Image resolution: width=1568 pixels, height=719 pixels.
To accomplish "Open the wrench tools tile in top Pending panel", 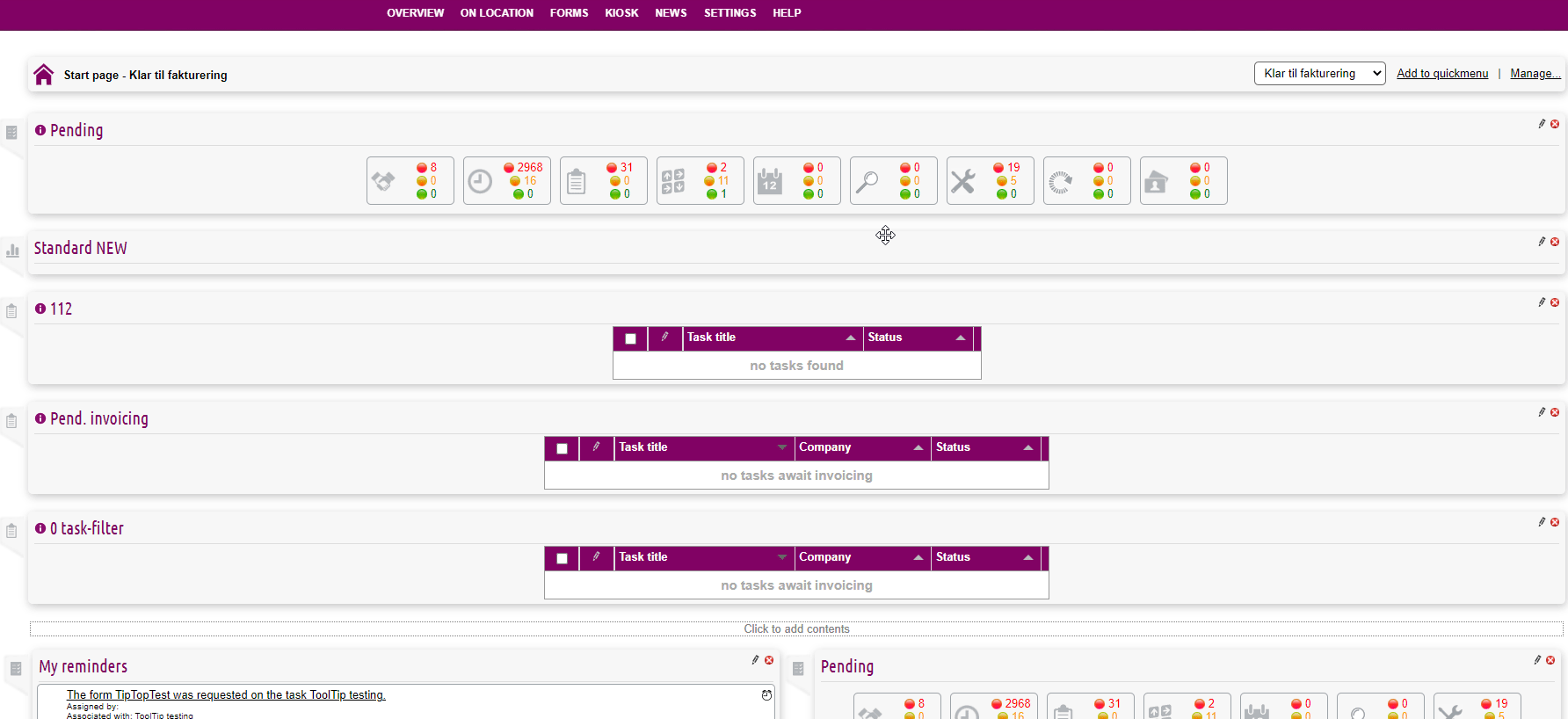I will [x=990, y=181].
